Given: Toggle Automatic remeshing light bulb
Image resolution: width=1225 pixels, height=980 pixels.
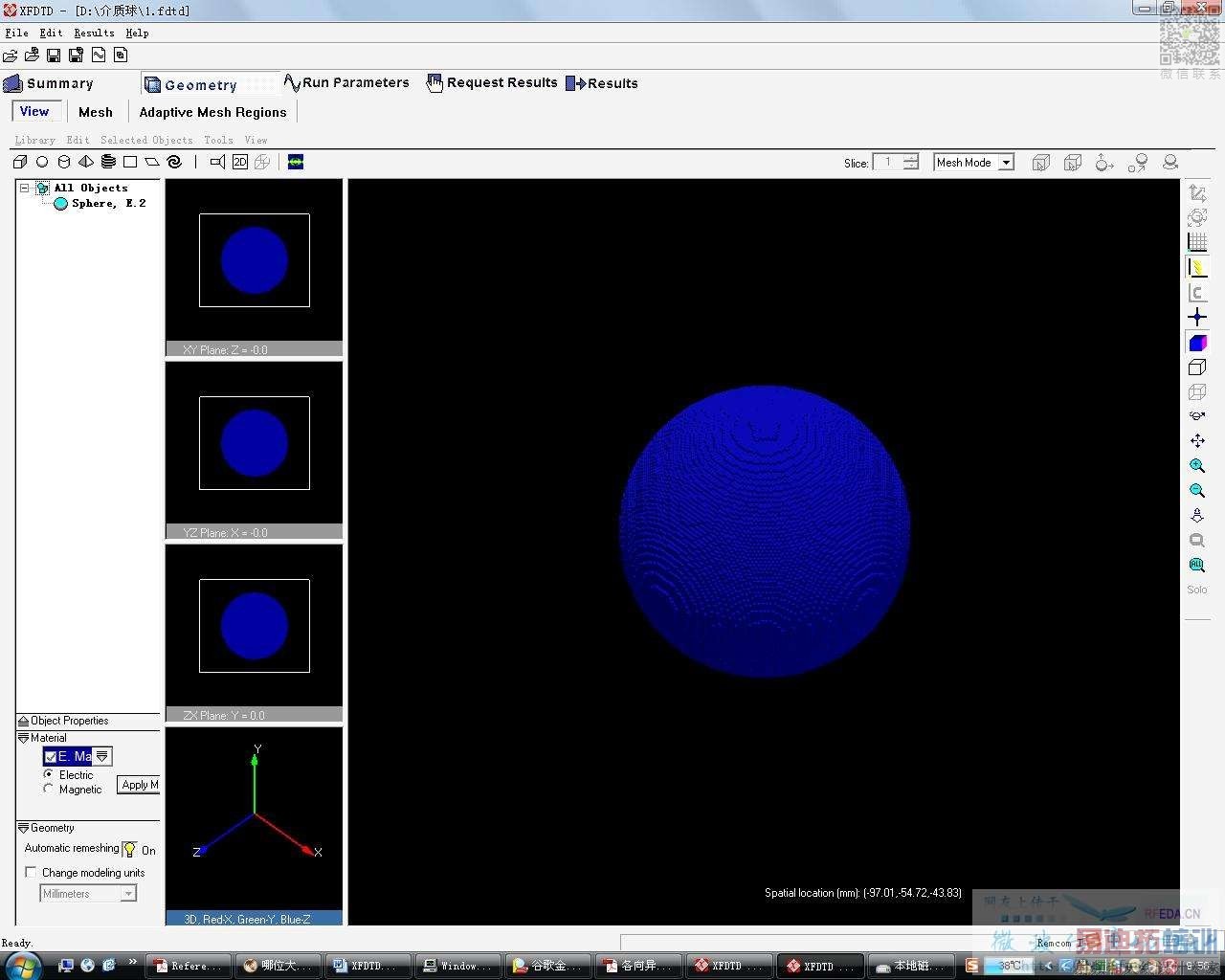Looking at the screenshot, I should 130,849.
